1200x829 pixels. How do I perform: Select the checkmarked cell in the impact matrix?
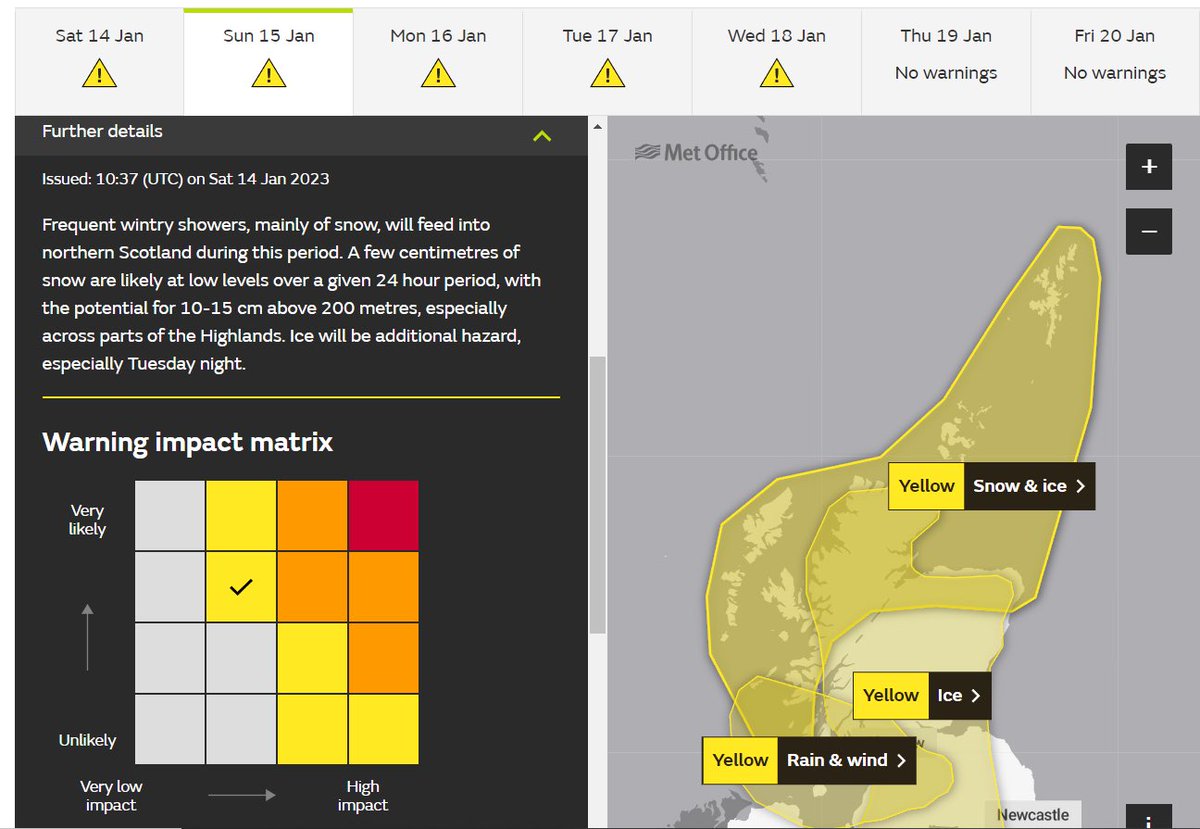pyautogui.click(x=240, y=586)
